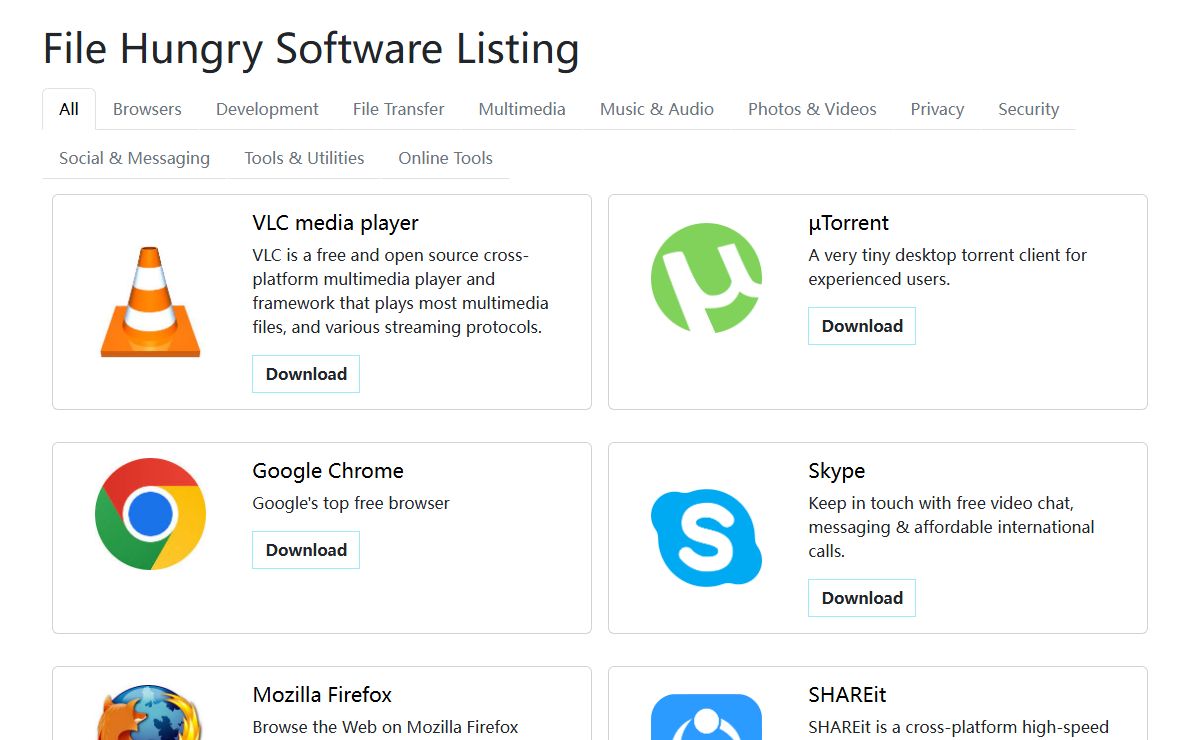Click the SHAREit blue logo

click(x=706, y=717)
